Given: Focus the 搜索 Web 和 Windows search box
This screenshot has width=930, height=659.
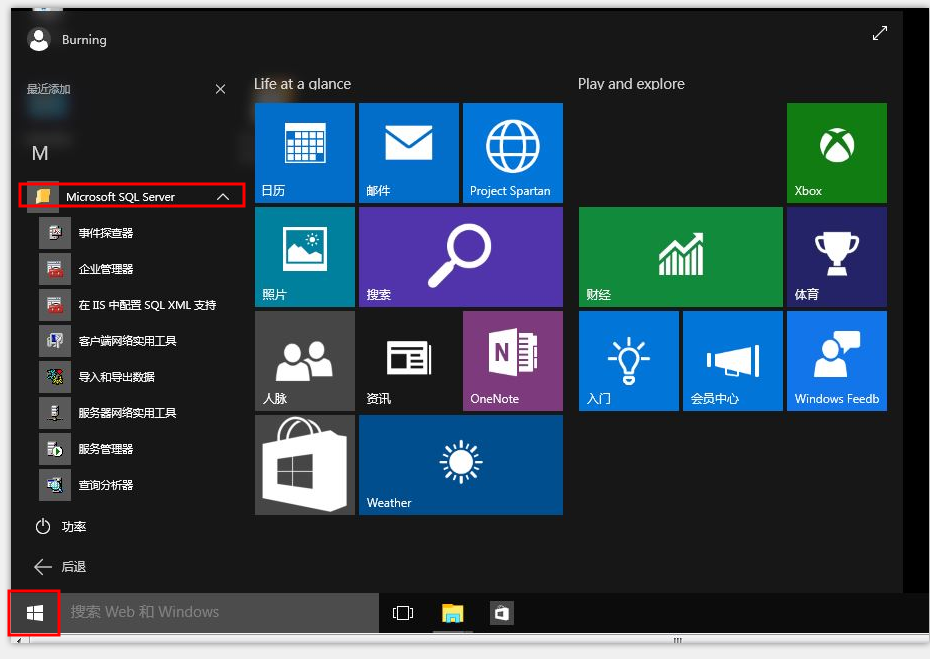Looking at the screenshot, I should pos(219,612).
